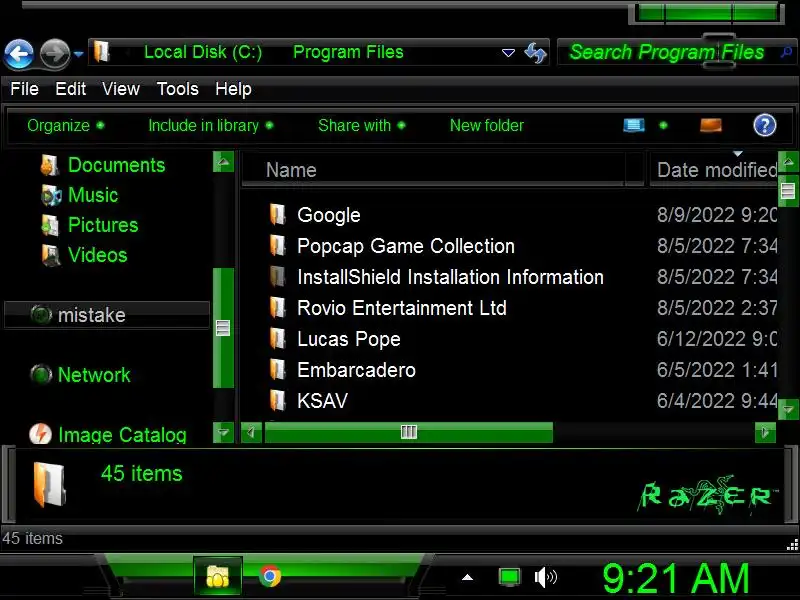
Task: Select the Rovio Entertainment Ltd folder
Action: point(402,308)
